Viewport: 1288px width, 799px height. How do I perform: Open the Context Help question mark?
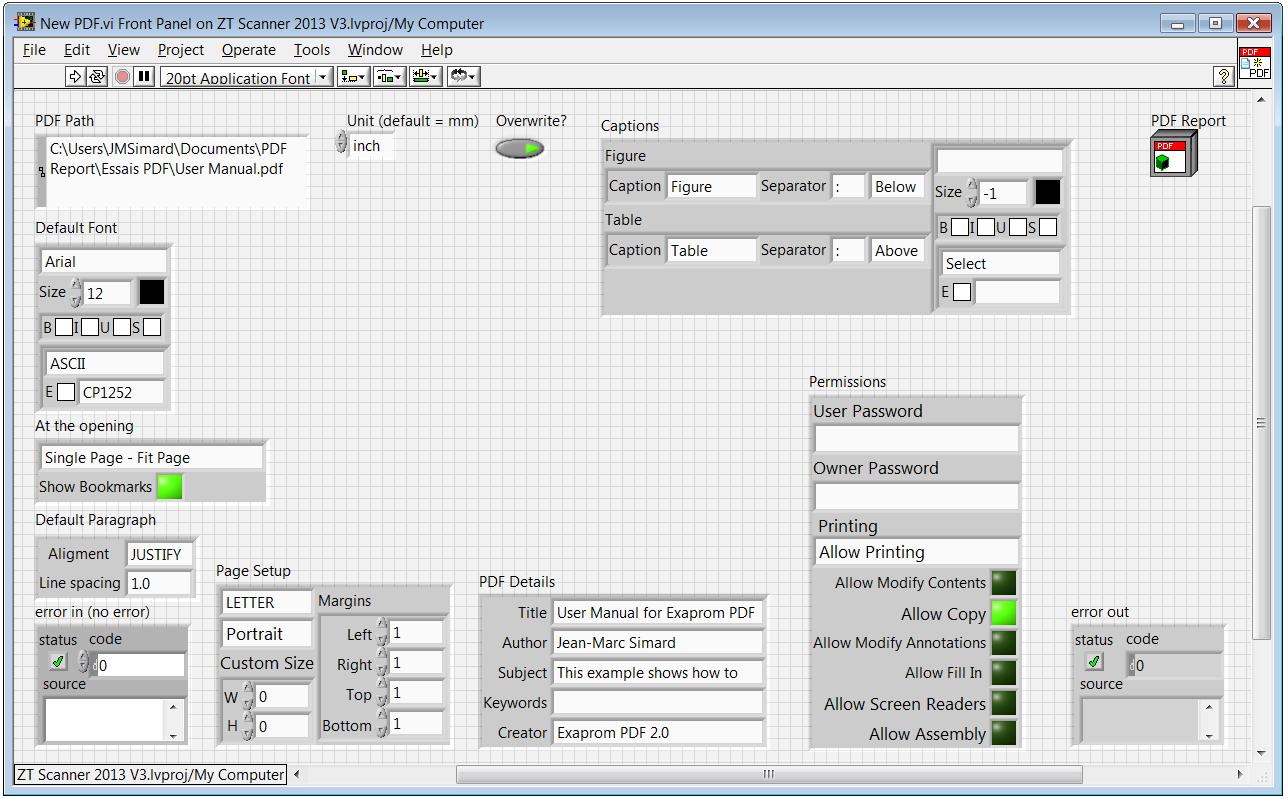(1223, 77)
